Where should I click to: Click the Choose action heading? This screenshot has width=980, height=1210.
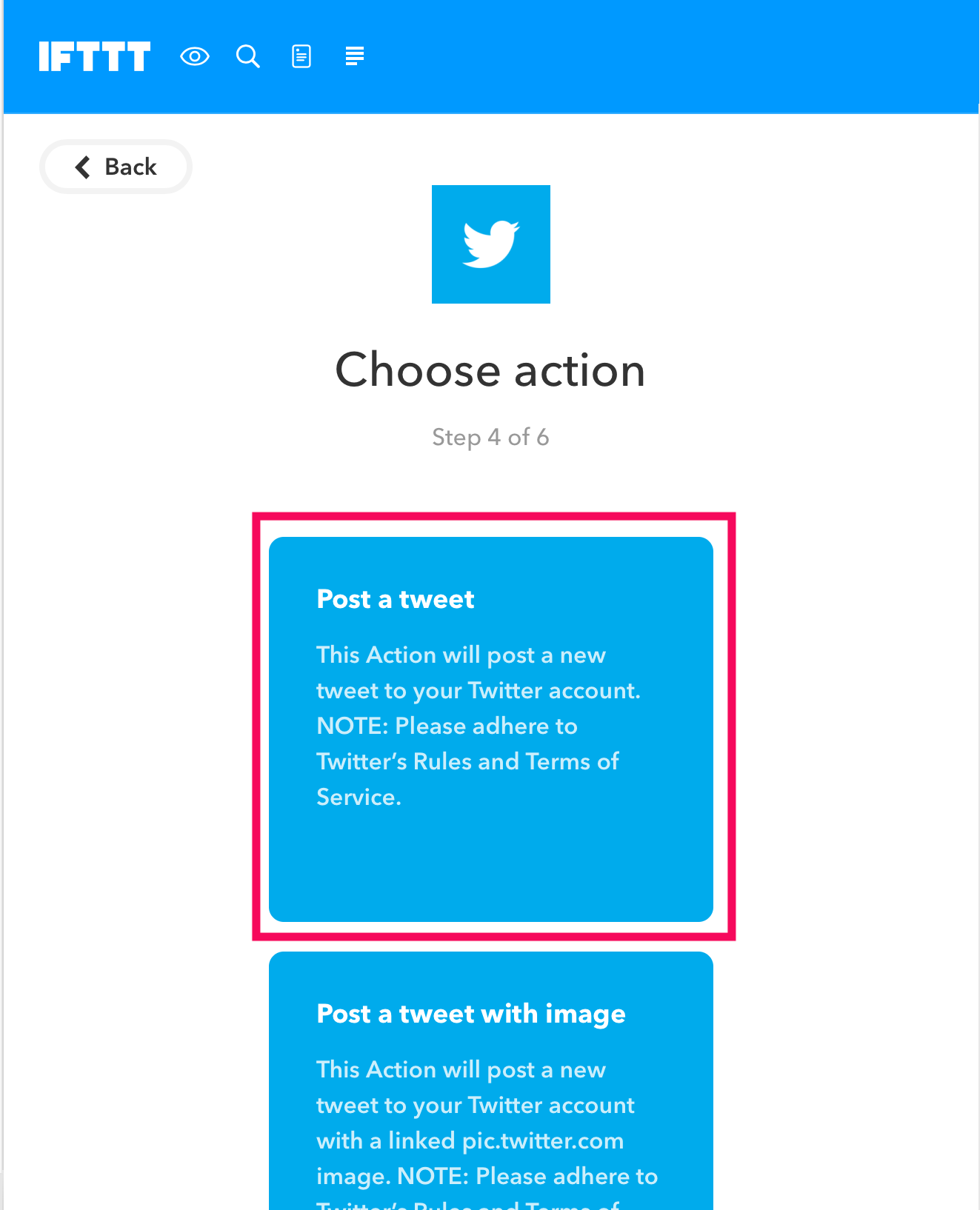[490, 370]
